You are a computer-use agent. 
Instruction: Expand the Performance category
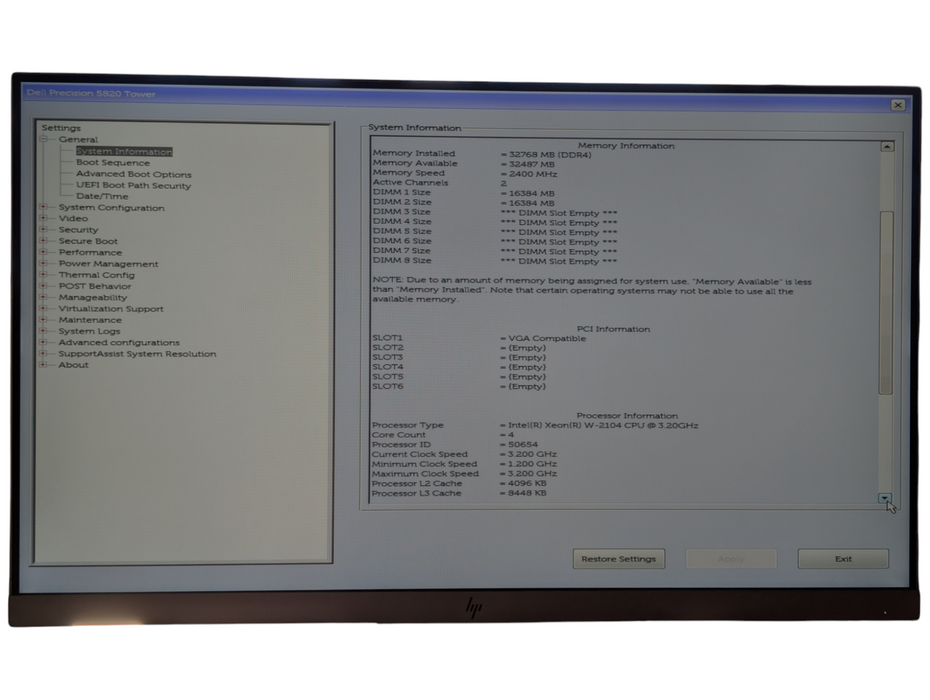tap(43, 252)
